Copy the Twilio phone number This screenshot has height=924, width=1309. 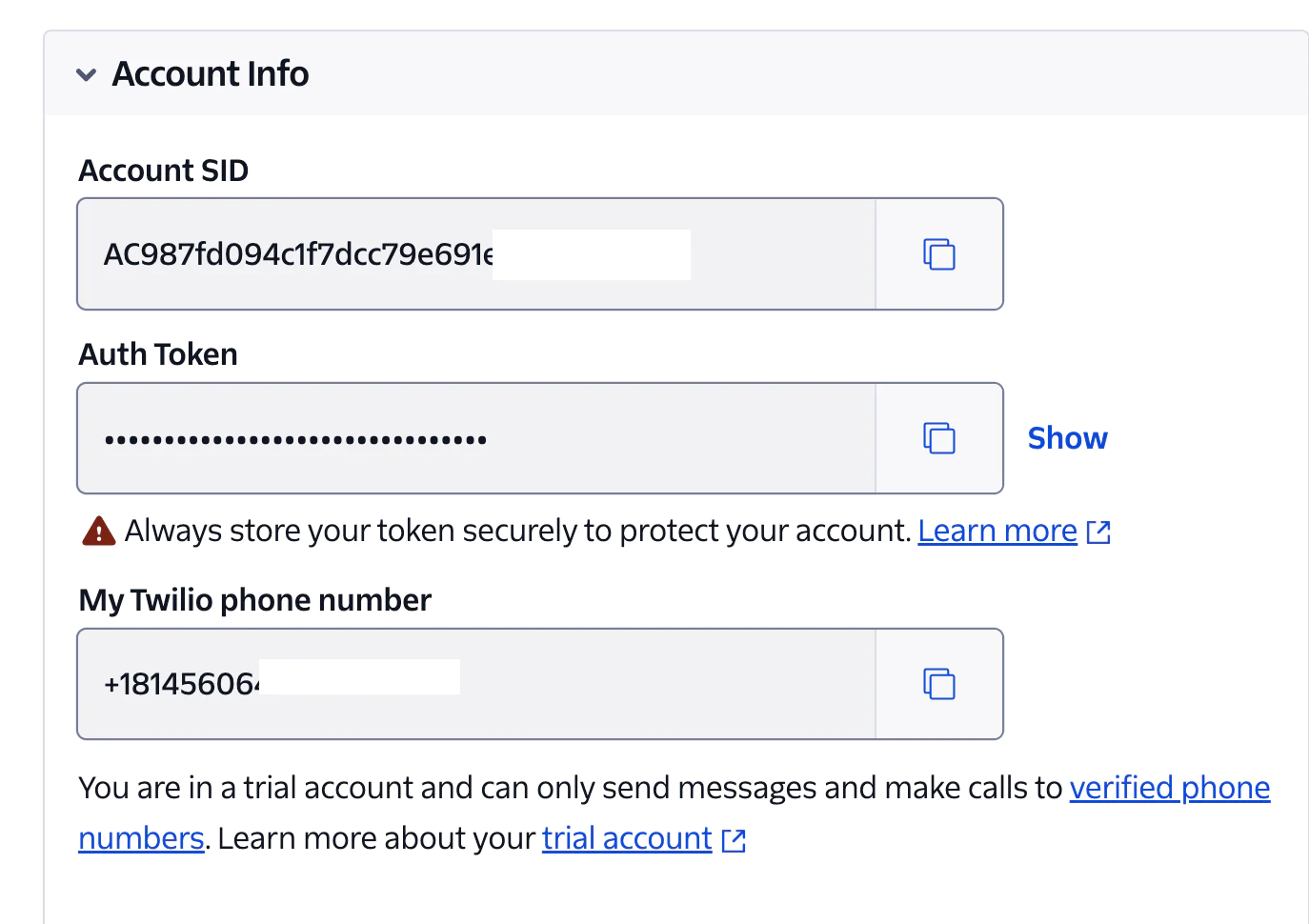[x=939, y=683]
